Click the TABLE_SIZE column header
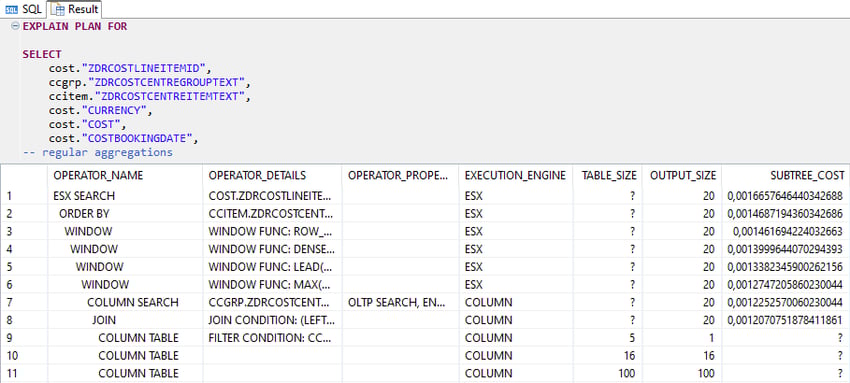Viewport: 850px width, 383px height. click(608, 176)
